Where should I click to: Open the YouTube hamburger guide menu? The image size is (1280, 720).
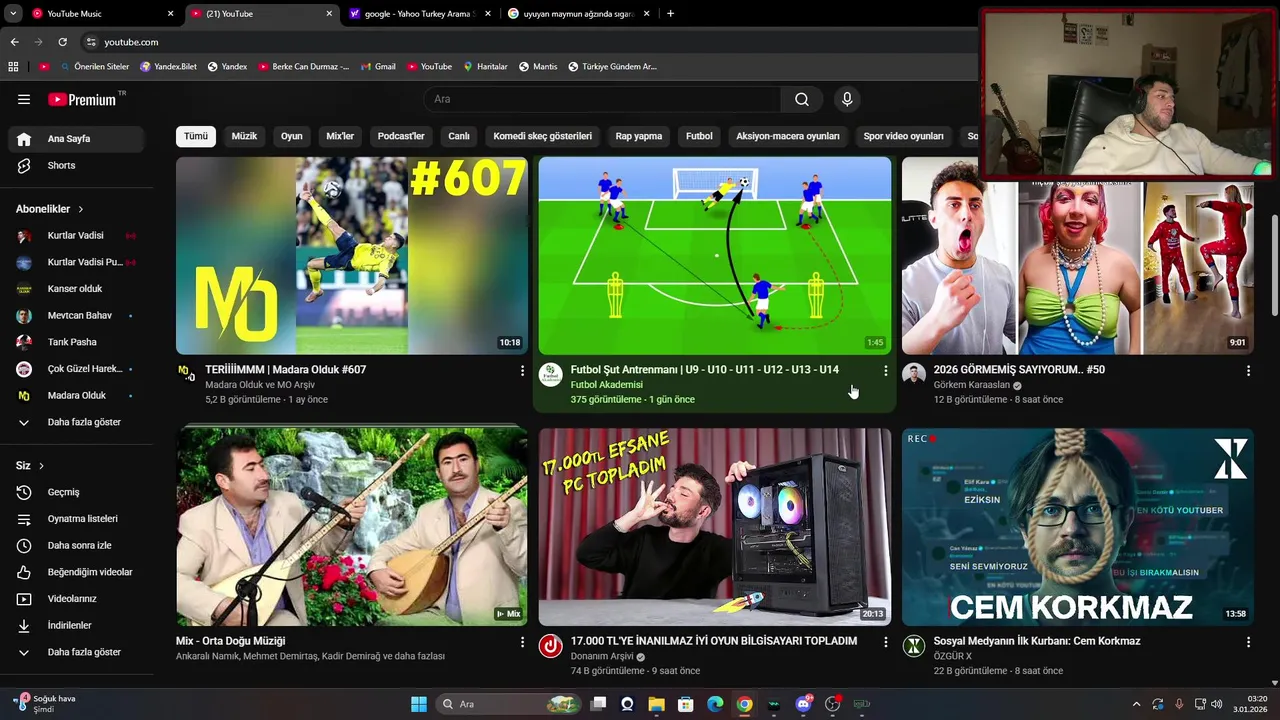click(24, 99)
